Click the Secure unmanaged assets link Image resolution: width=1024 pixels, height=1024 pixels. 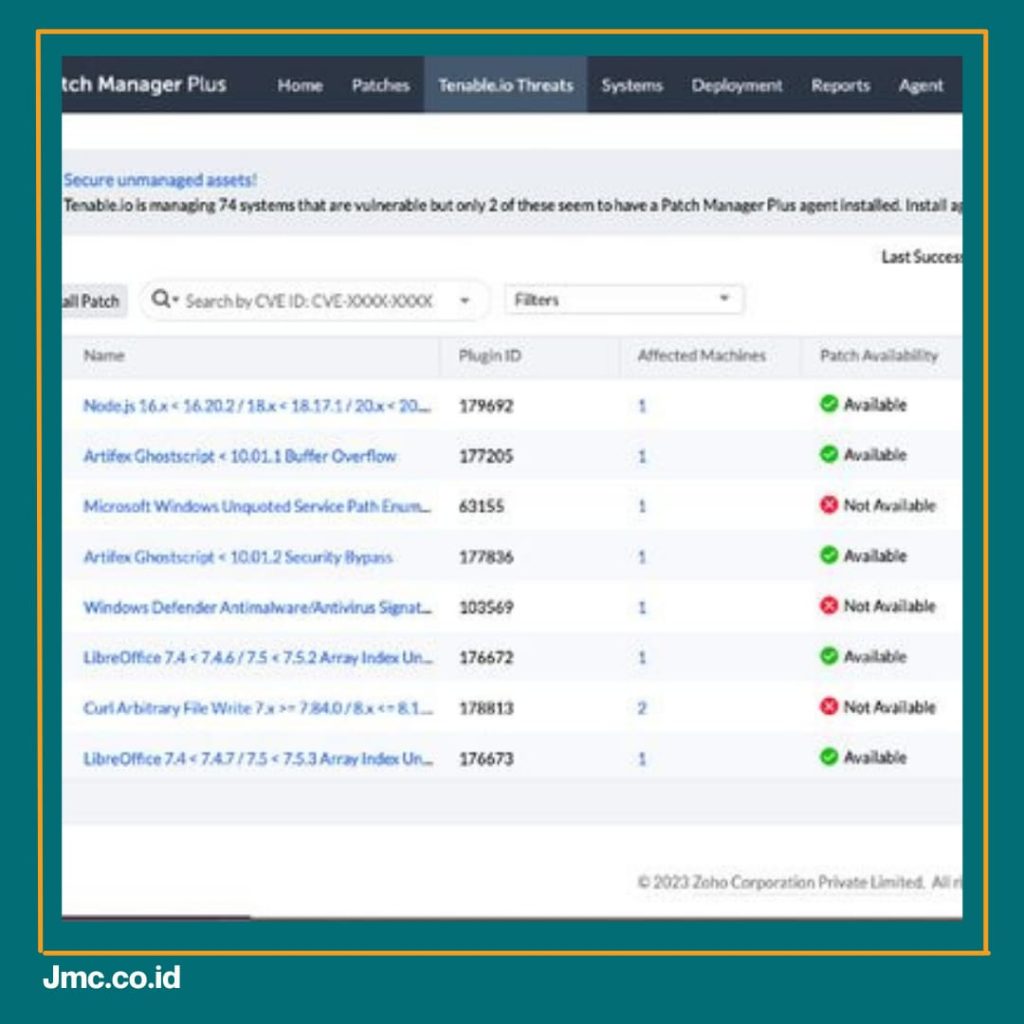(159, 181)
